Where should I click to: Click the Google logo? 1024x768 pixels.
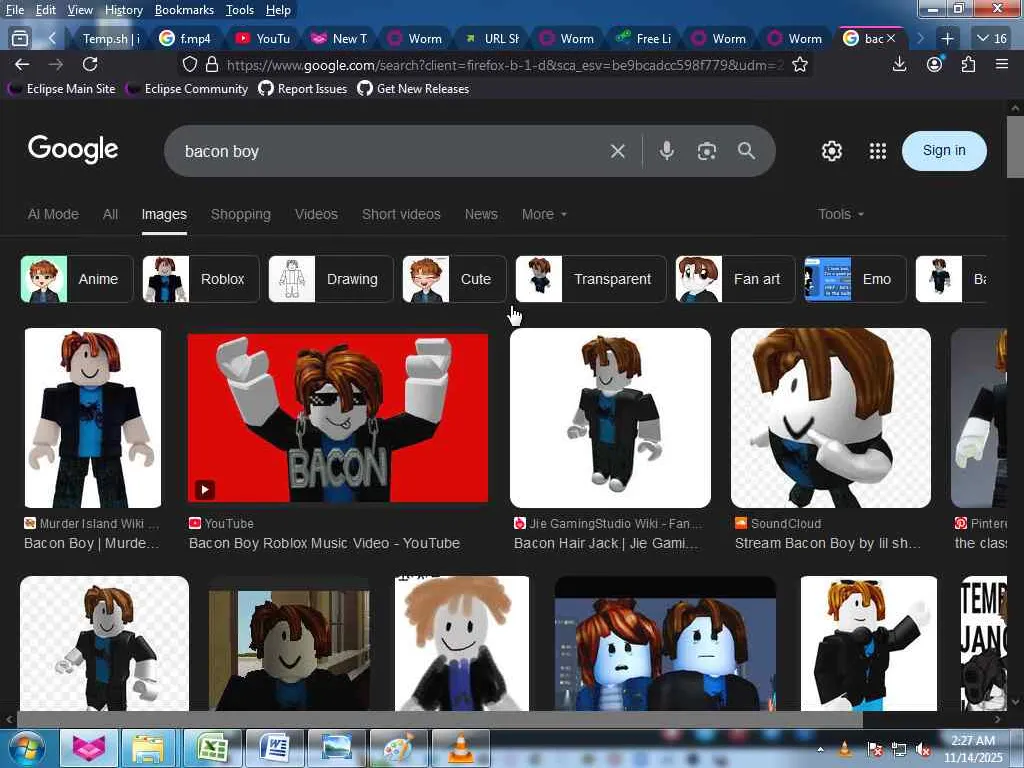73,149
